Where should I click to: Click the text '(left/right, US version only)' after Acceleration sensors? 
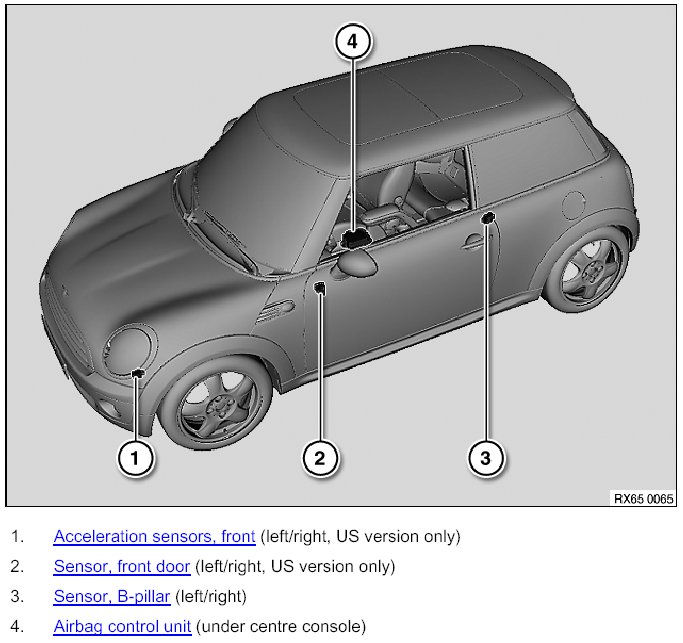(x=360, y=536)
